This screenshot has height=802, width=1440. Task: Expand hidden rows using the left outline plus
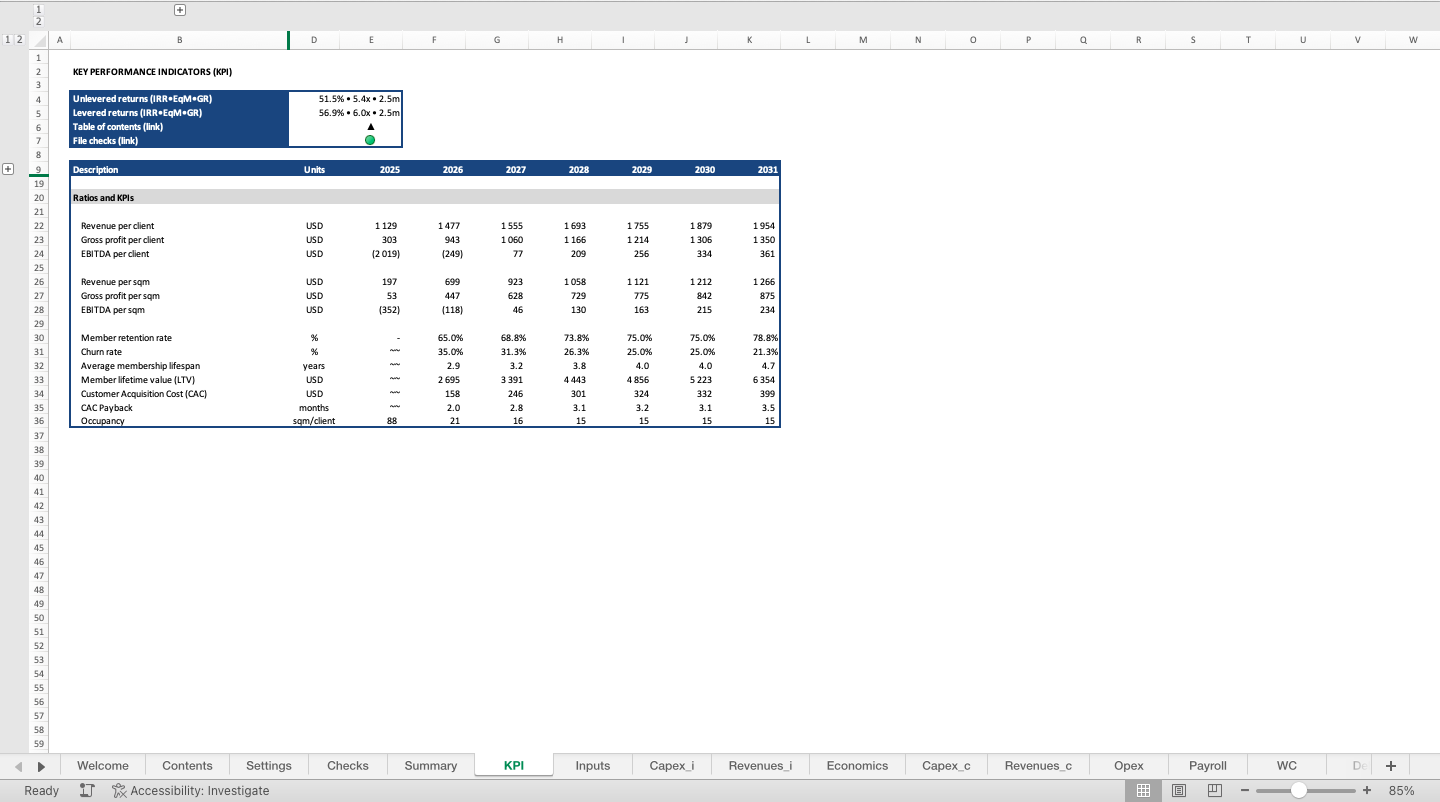click(x=7, y=169)
